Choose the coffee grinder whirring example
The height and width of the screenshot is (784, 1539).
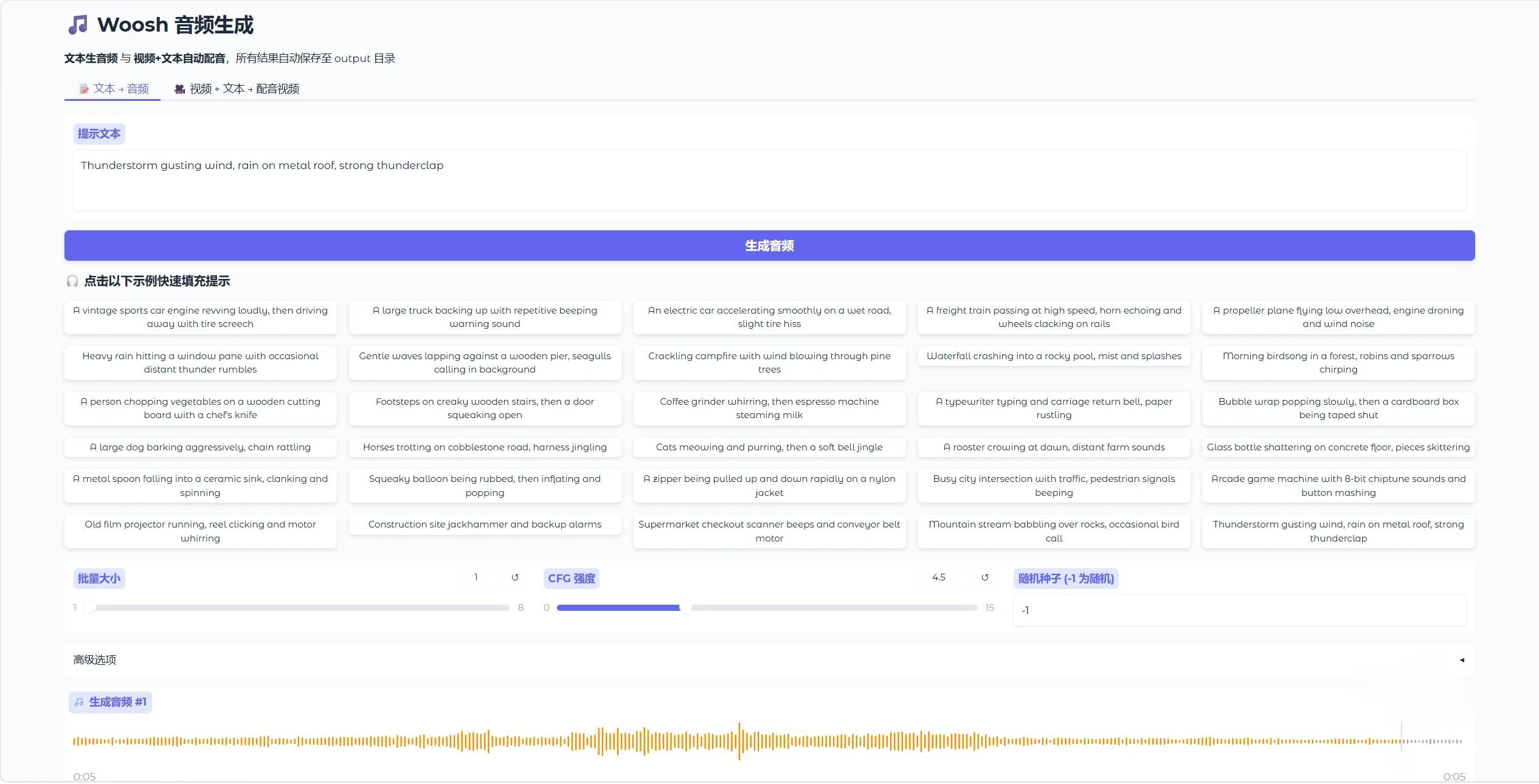[x=769, y=408]
